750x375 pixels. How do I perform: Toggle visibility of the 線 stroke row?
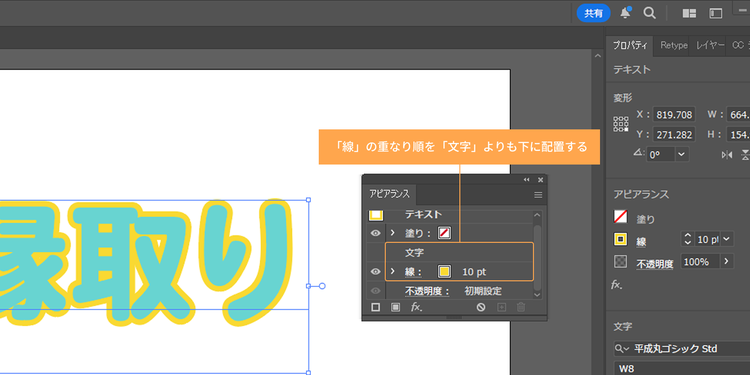[375, 272]
